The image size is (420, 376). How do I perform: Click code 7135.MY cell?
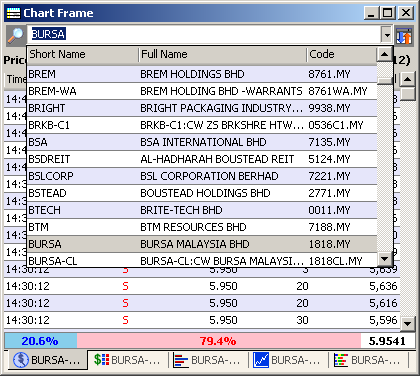[329, 142]
